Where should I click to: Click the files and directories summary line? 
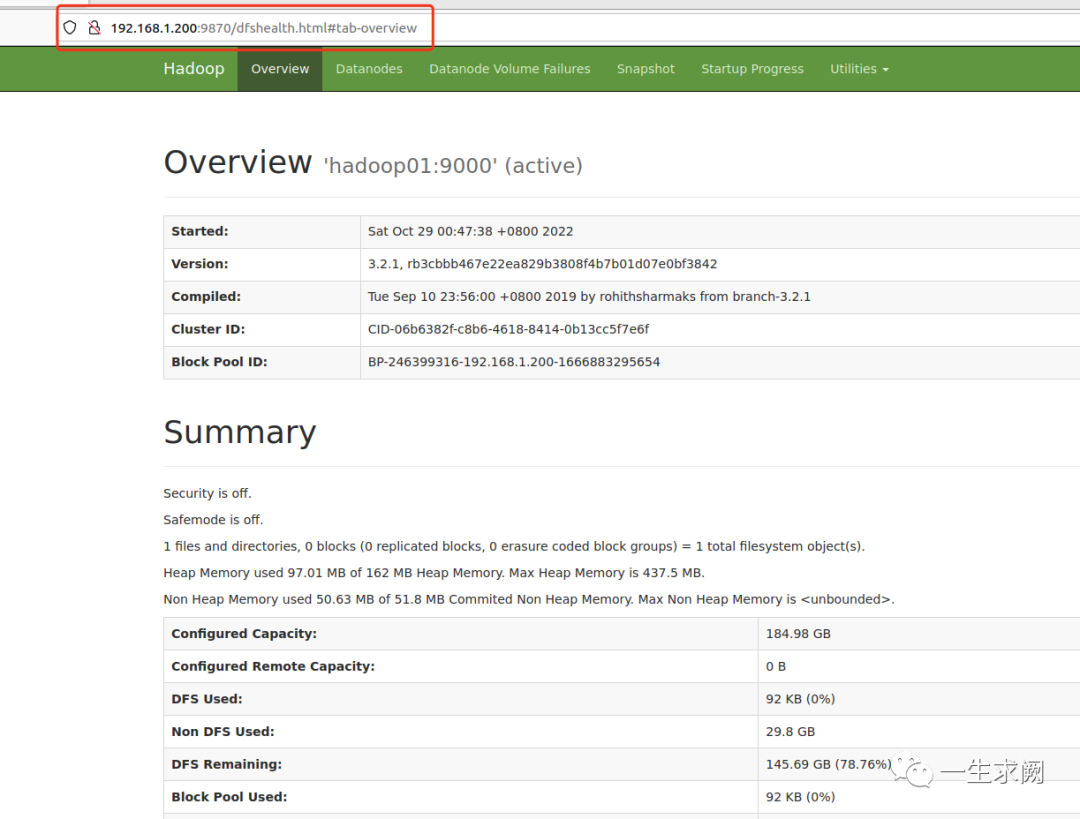(514, 546)
